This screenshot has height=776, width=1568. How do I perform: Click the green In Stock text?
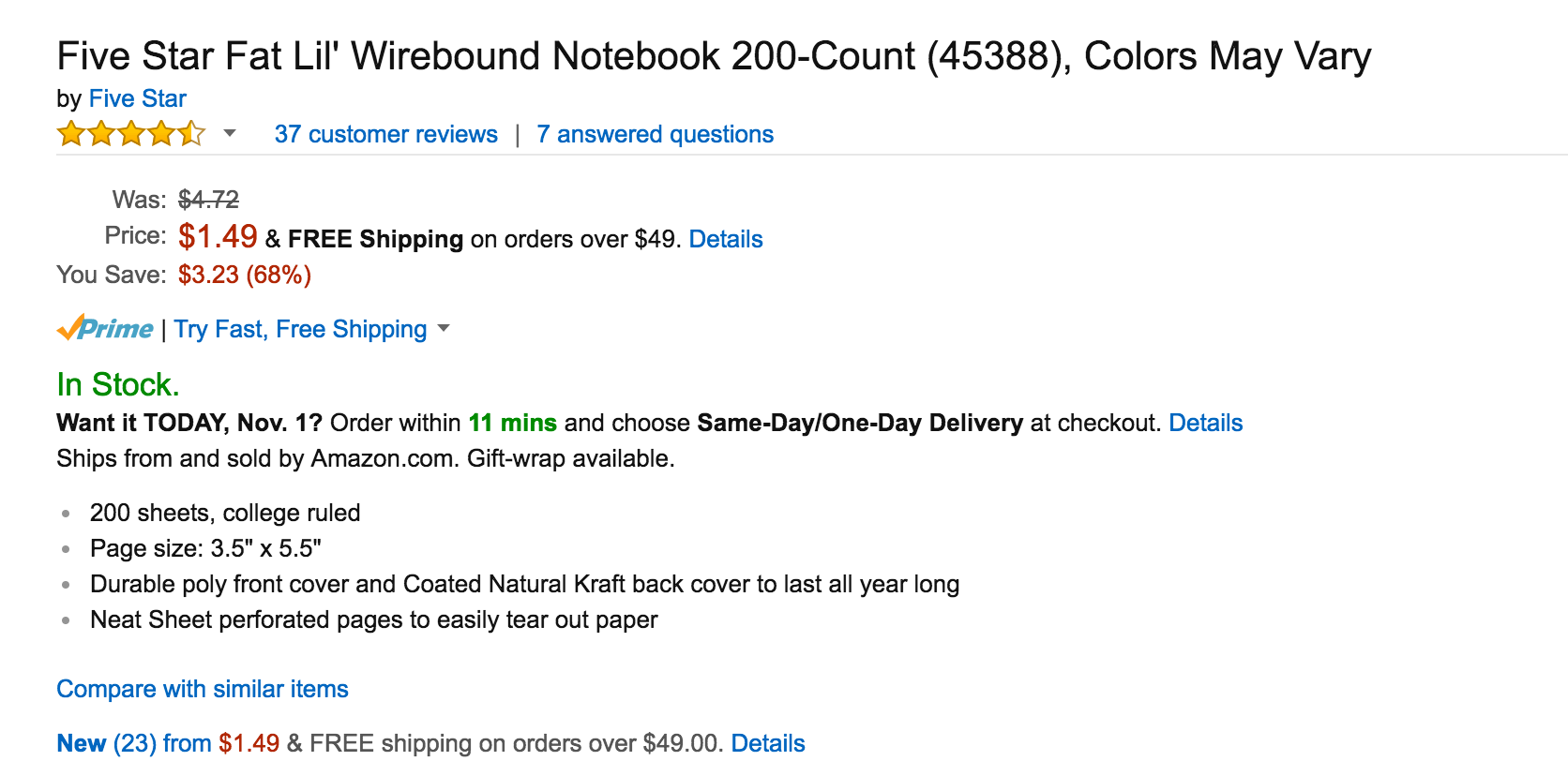click(x=117, y=384)
